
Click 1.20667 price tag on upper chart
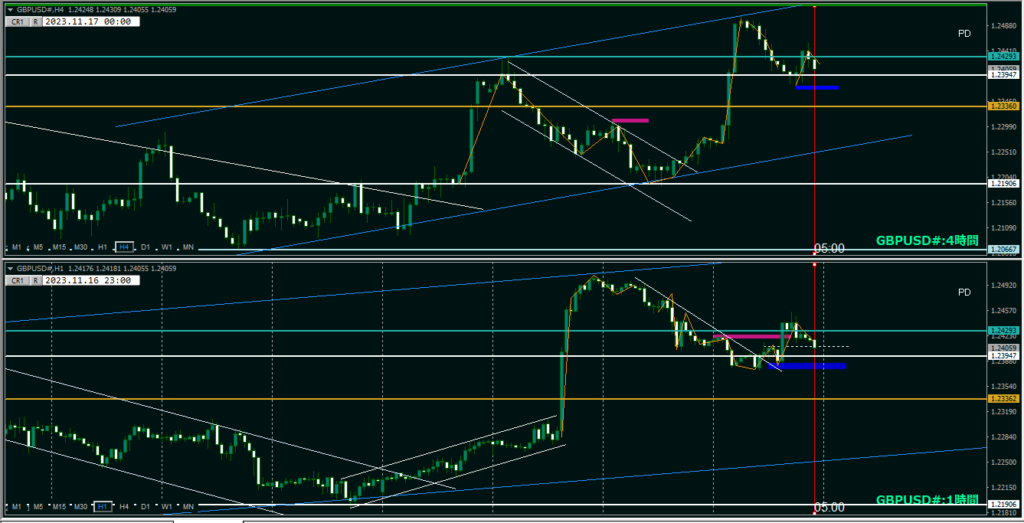[x=1002, y=249]
